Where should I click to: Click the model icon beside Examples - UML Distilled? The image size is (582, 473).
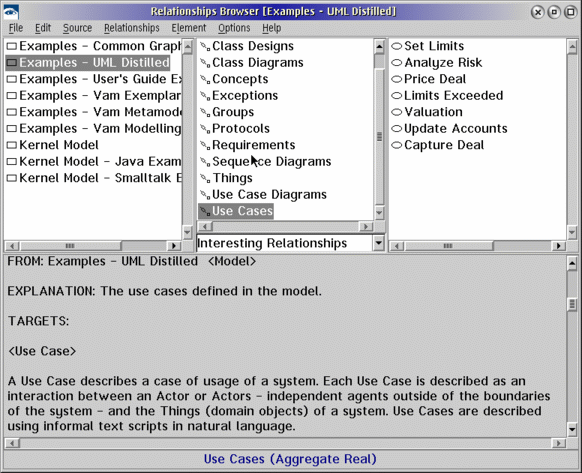click(x=12, y=62)
